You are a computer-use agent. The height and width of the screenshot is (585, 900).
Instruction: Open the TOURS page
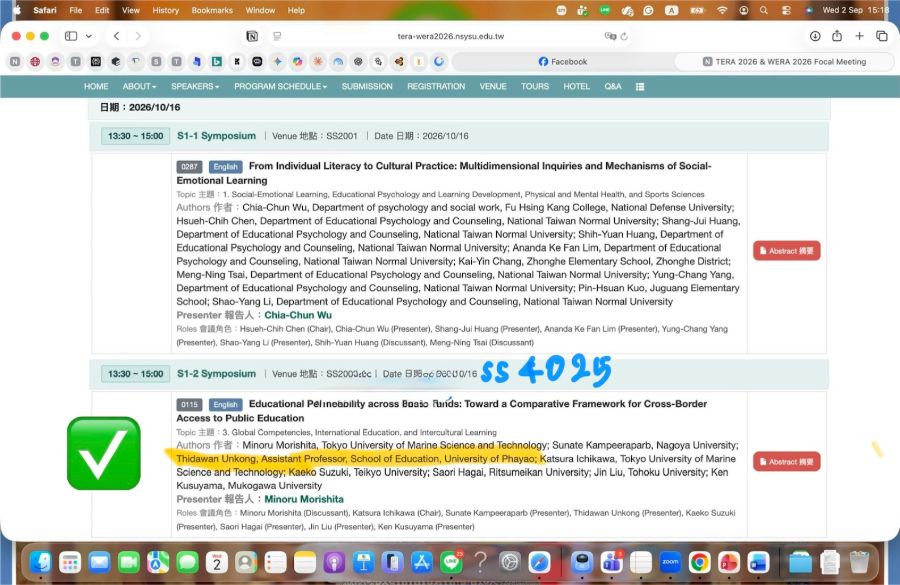[535, 87]
